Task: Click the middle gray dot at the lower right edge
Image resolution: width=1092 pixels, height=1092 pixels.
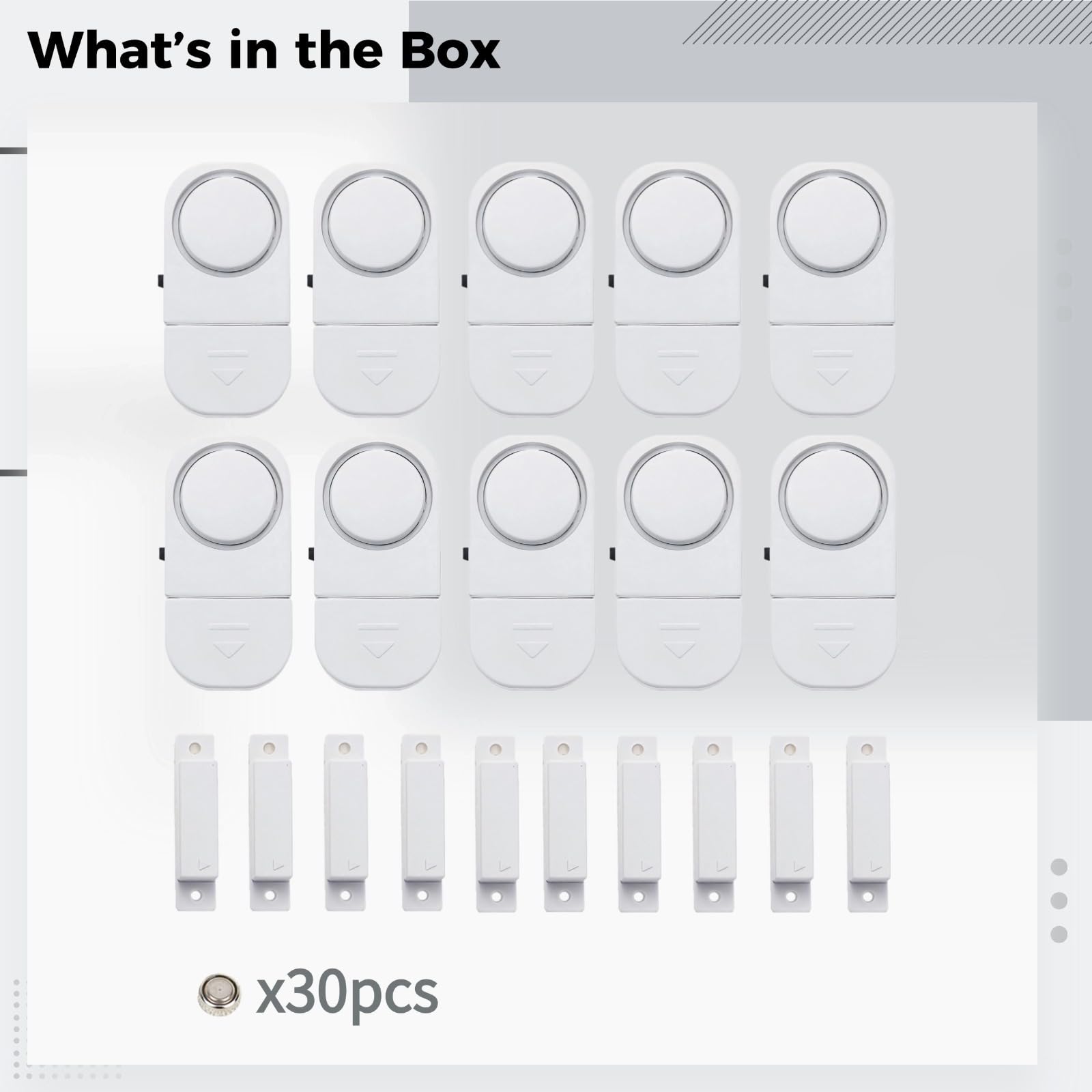Action: pyautogui.click(x=1059, y=900)
